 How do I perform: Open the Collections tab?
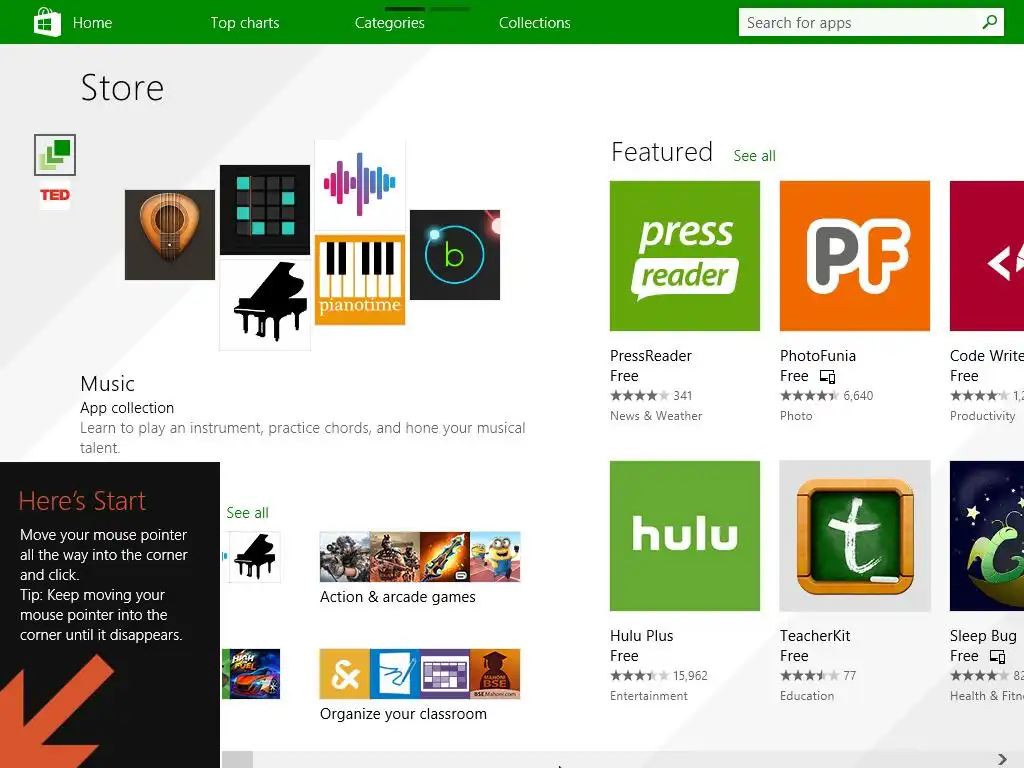pos(535,23)
